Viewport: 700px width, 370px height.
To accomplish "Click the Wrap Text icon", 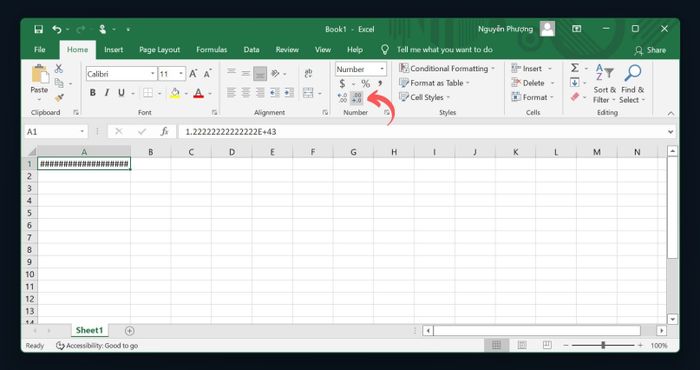I will pyautogui.click(x=308, y=74).
